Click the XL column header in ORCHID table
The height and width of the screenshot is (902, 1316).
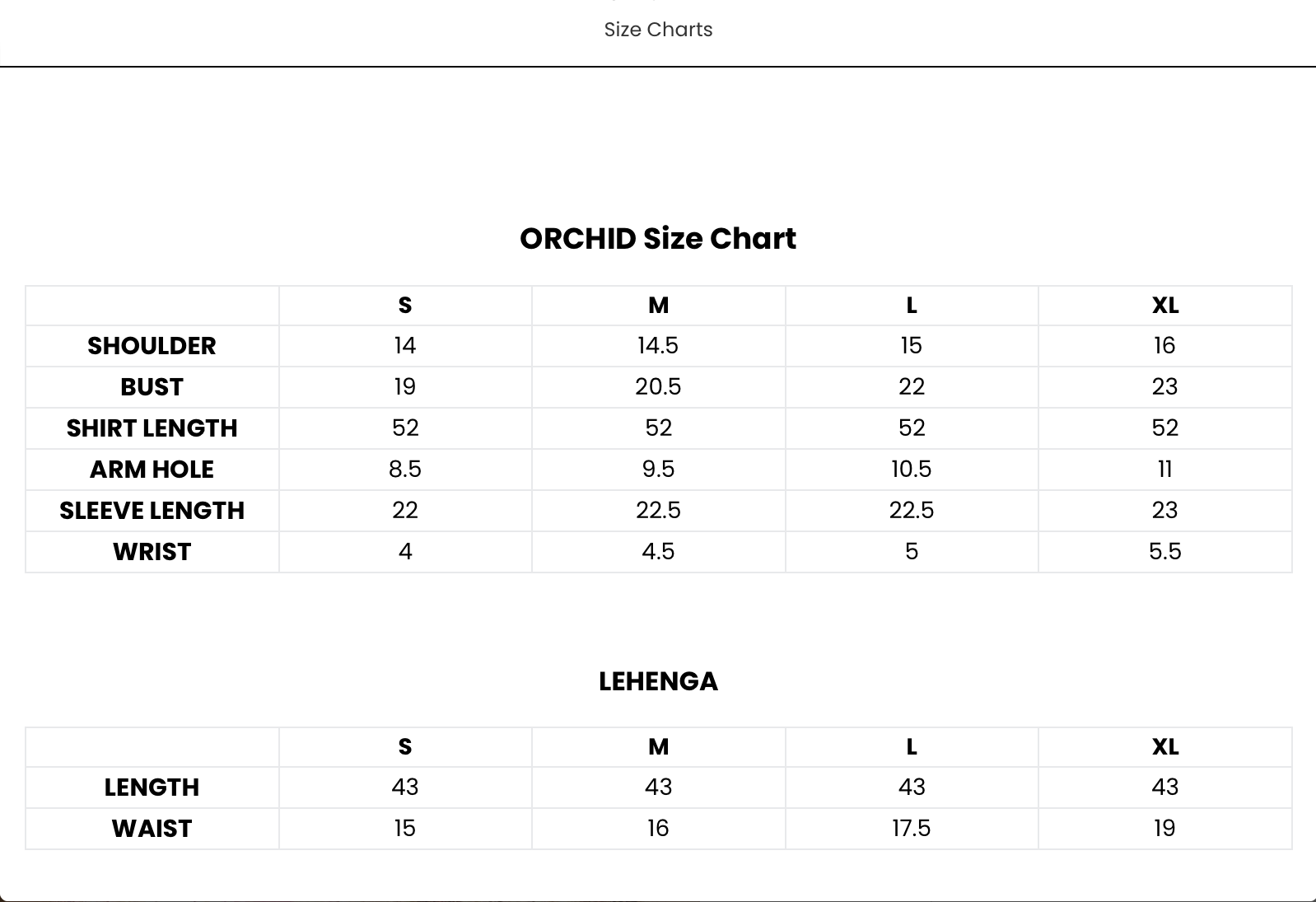[x=1164, y=306]
